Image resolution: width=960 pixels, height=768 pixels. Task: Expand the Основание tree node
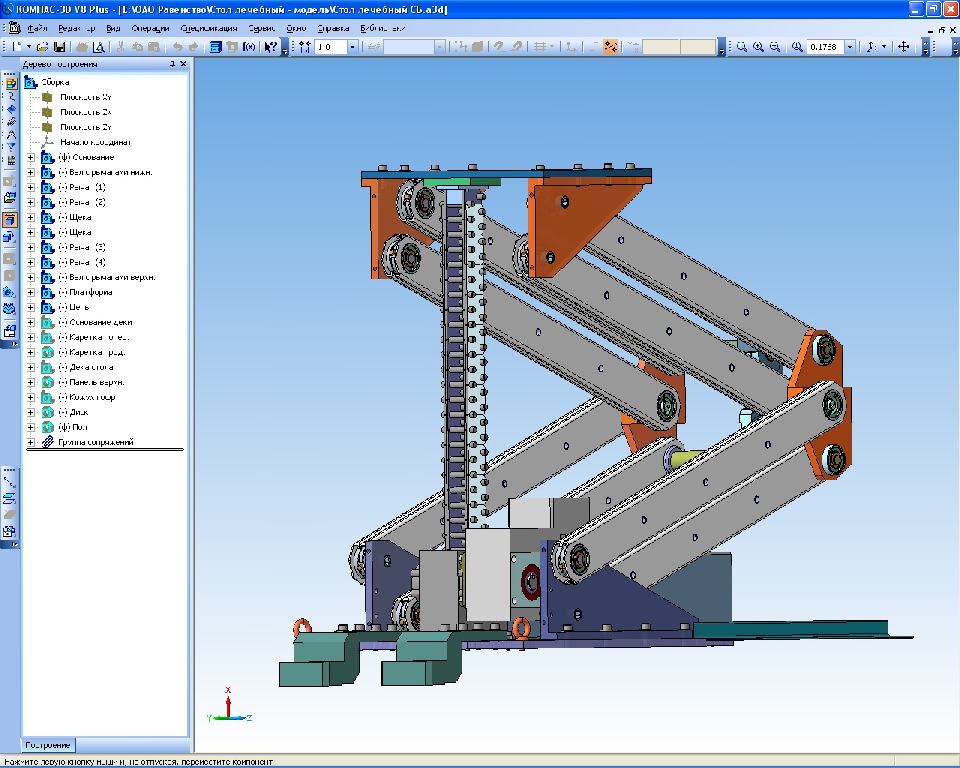[31, 157]
